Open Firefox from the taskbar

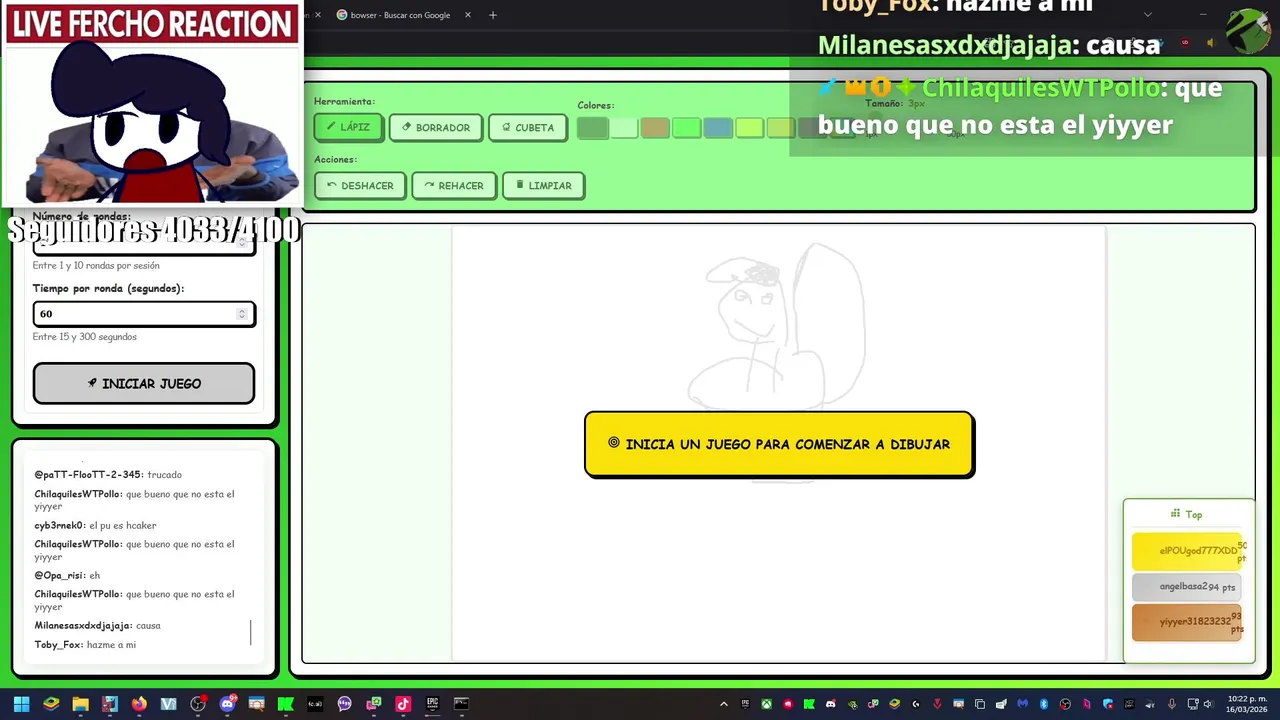[139, 704]
